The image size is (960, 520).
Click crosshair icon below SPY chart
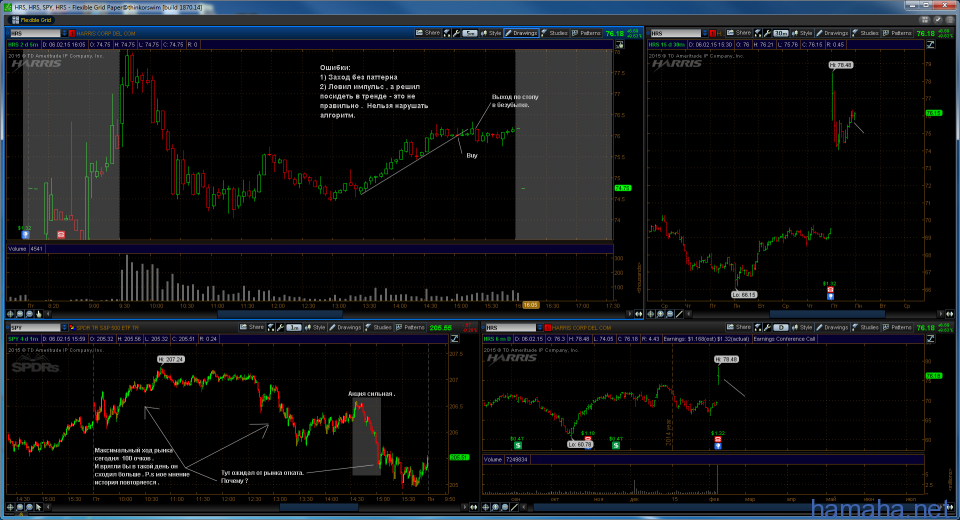pos(10,507)
